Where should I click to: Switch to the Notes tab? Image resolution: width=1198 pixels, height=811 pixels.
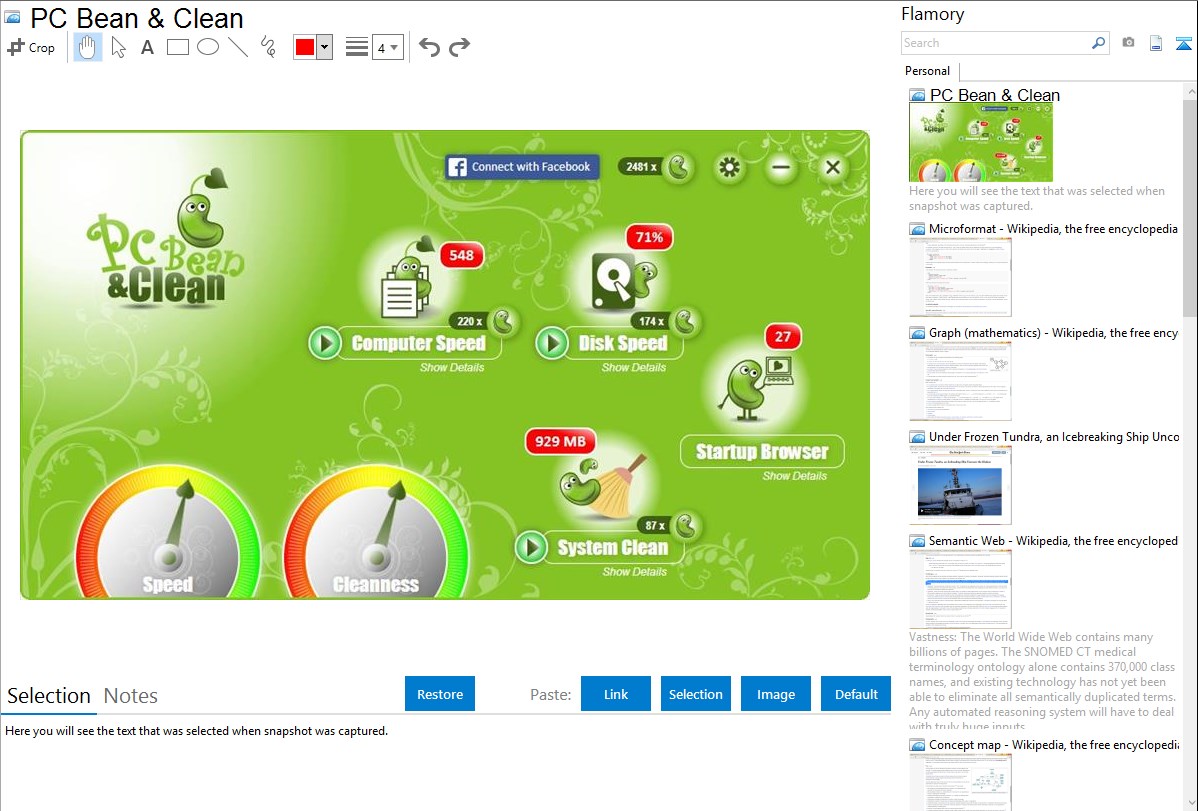(131, 696)
